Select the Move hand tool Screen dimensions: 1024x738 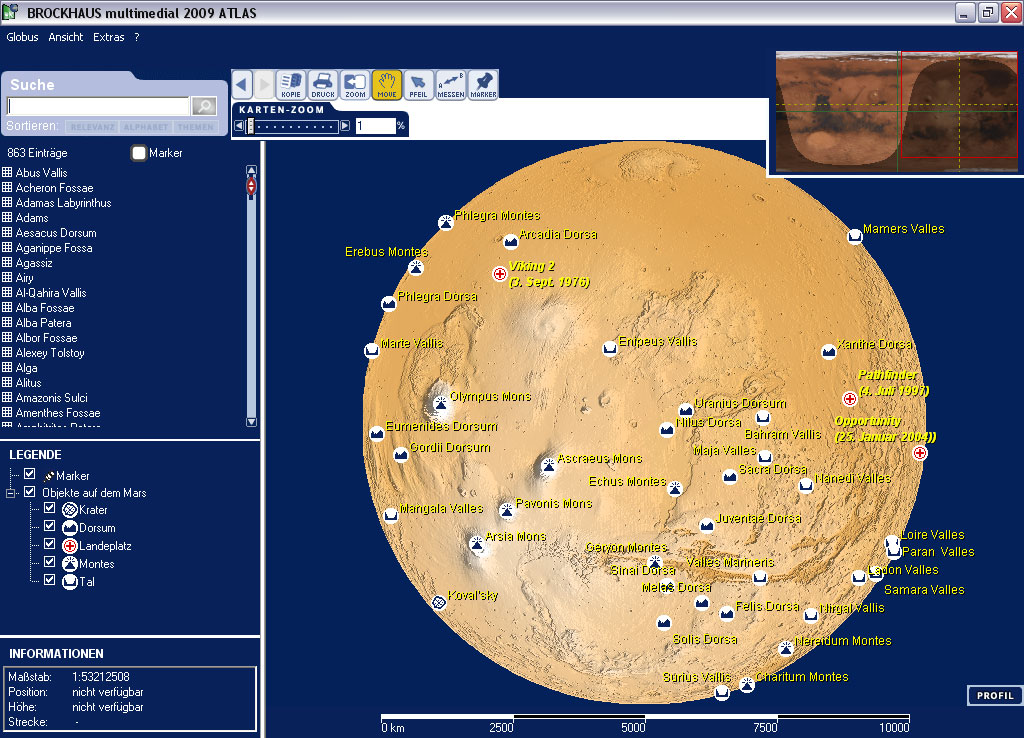click(x=387, y=84)
